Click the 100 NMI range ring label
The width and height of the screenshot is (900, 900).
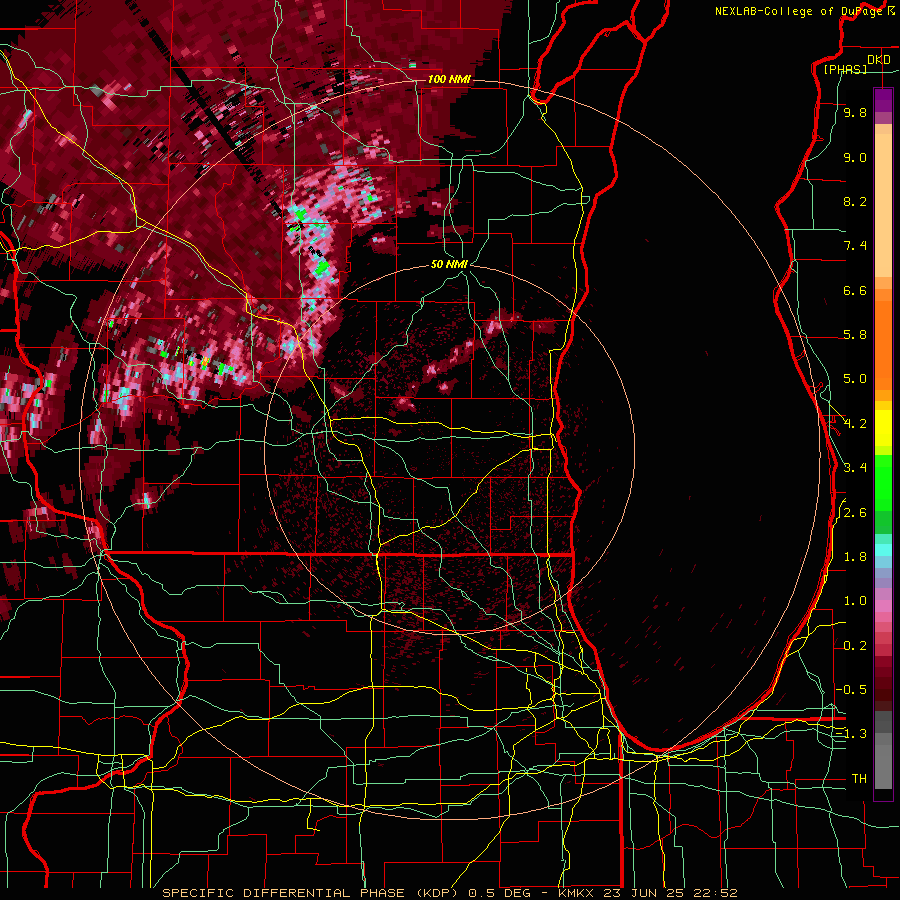click(x=449, y=79)
